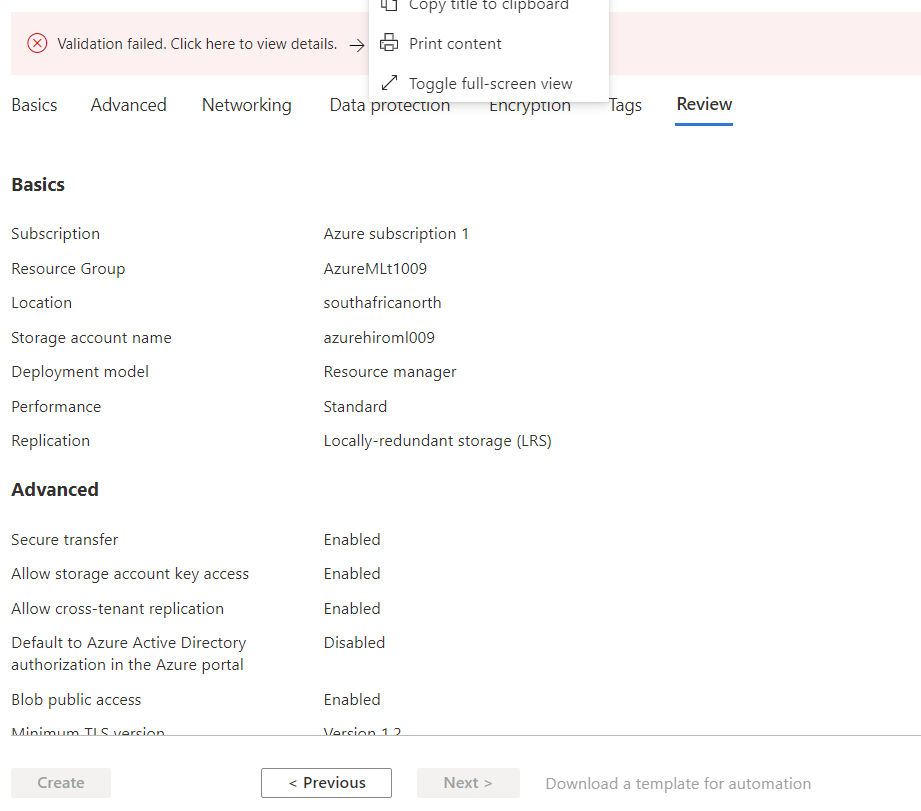Click the Deployment model label
The width and height of the screenshot is (921, 811).
point(80,372)
